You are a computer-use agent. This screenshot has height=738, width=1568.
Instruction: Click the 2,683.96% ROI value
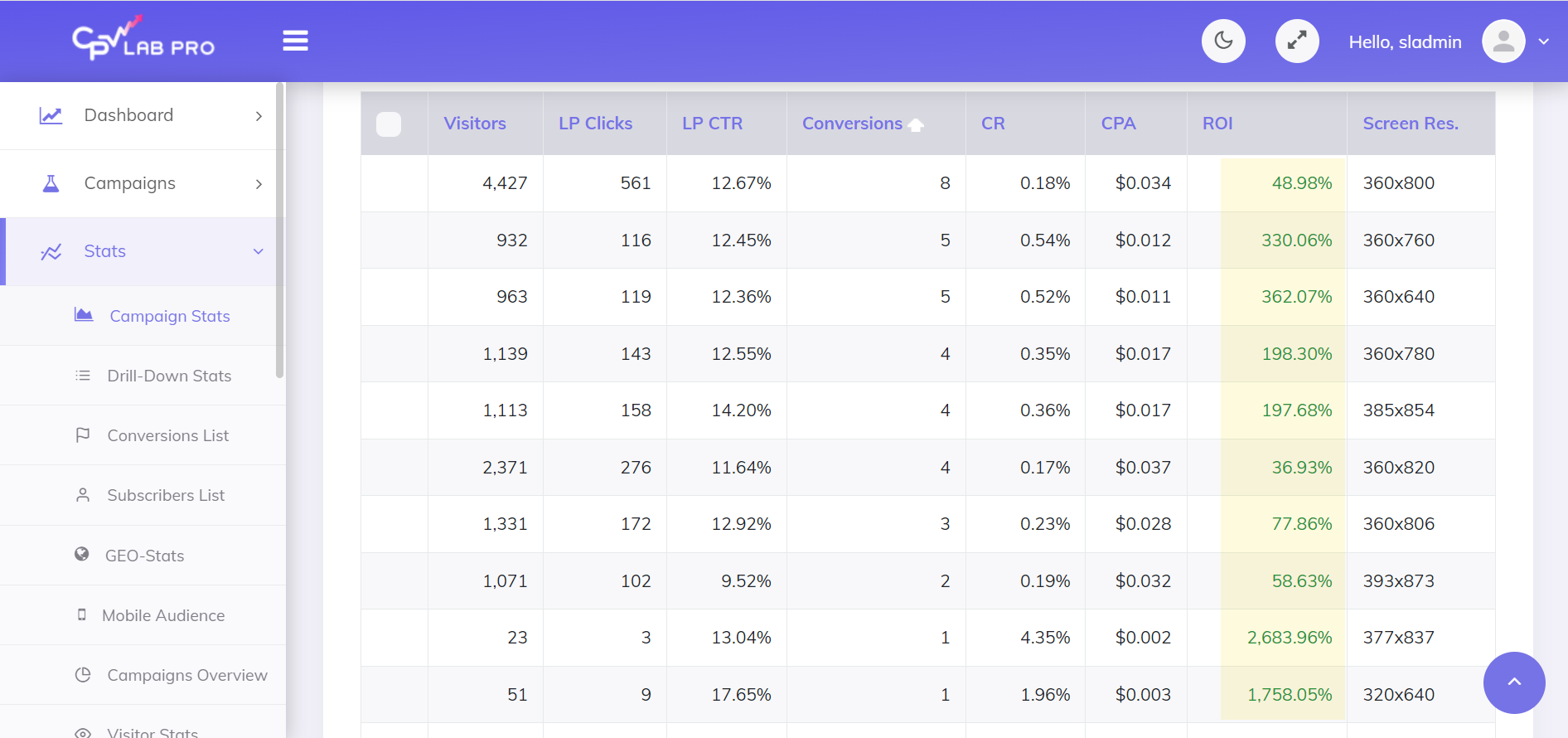click(x=1290, y=638)
